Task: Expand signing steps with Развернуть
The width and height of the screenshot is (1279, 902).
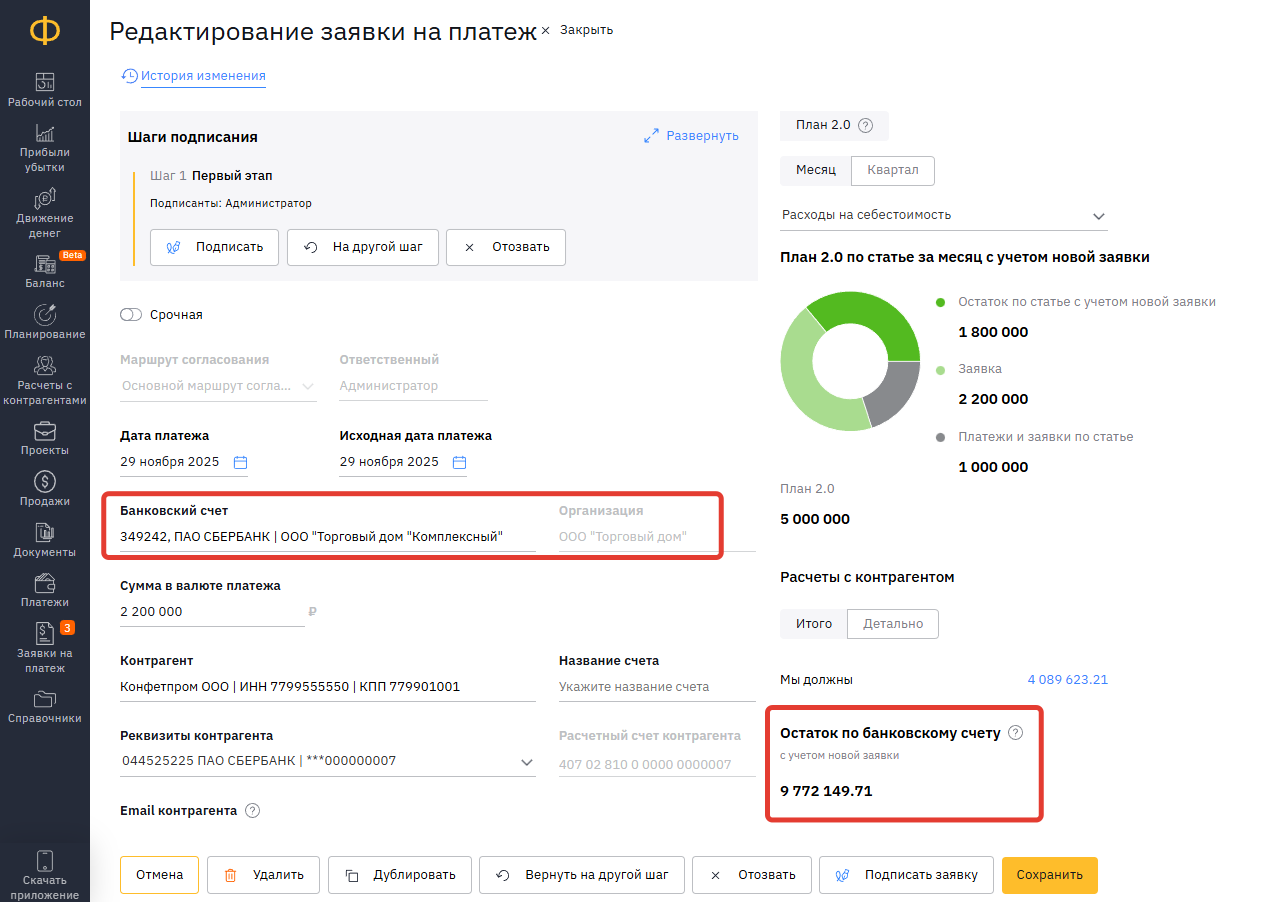Action: 691,136
